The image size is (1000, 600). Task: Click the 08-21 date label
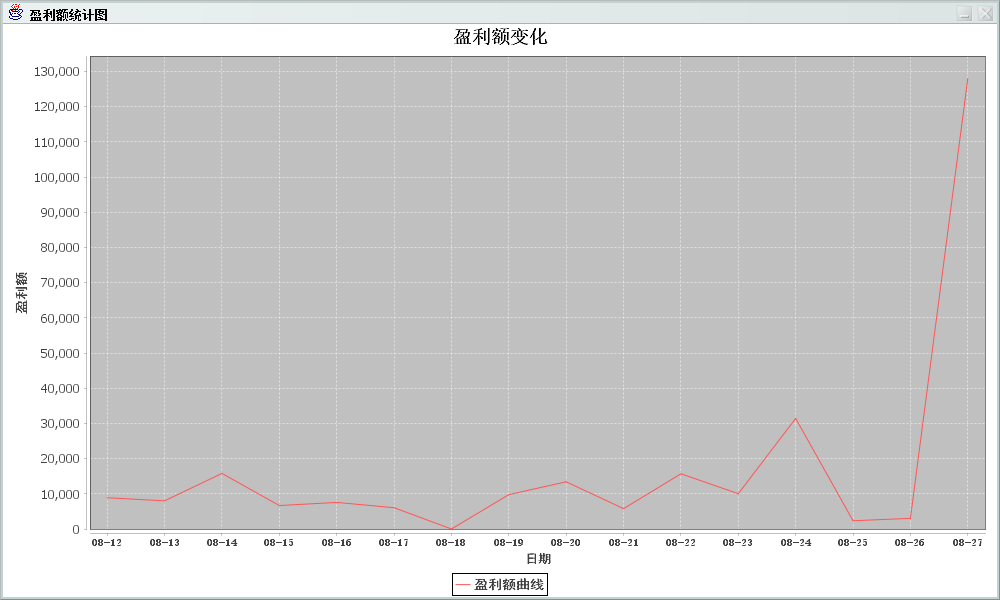[x=623, y=543]
